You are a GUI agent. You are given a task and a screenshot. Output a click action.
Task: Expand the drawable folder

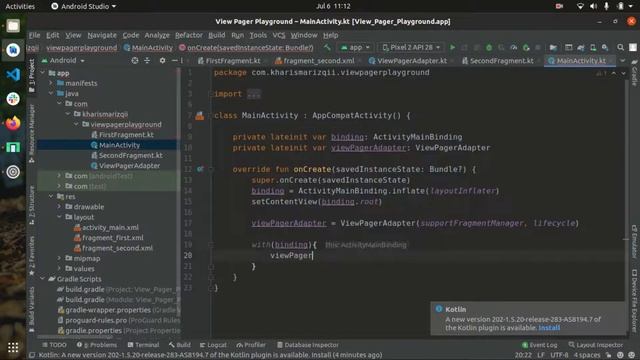coord(60,207)
